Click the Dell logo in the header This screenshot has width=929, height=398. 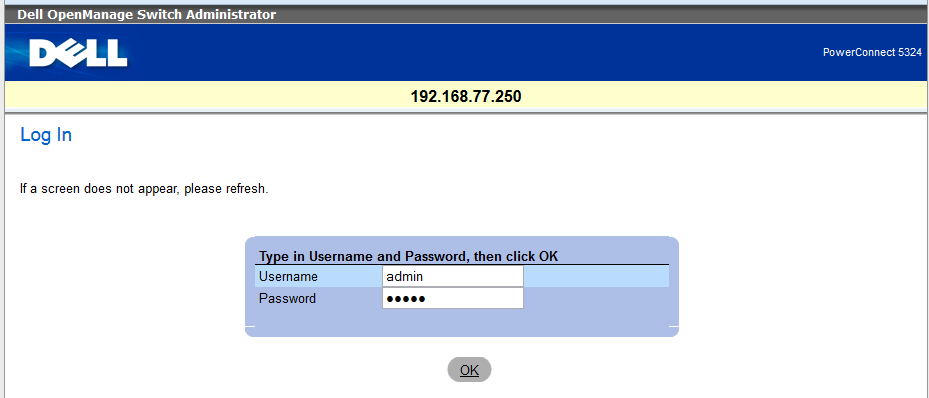[x=79, y=53]
